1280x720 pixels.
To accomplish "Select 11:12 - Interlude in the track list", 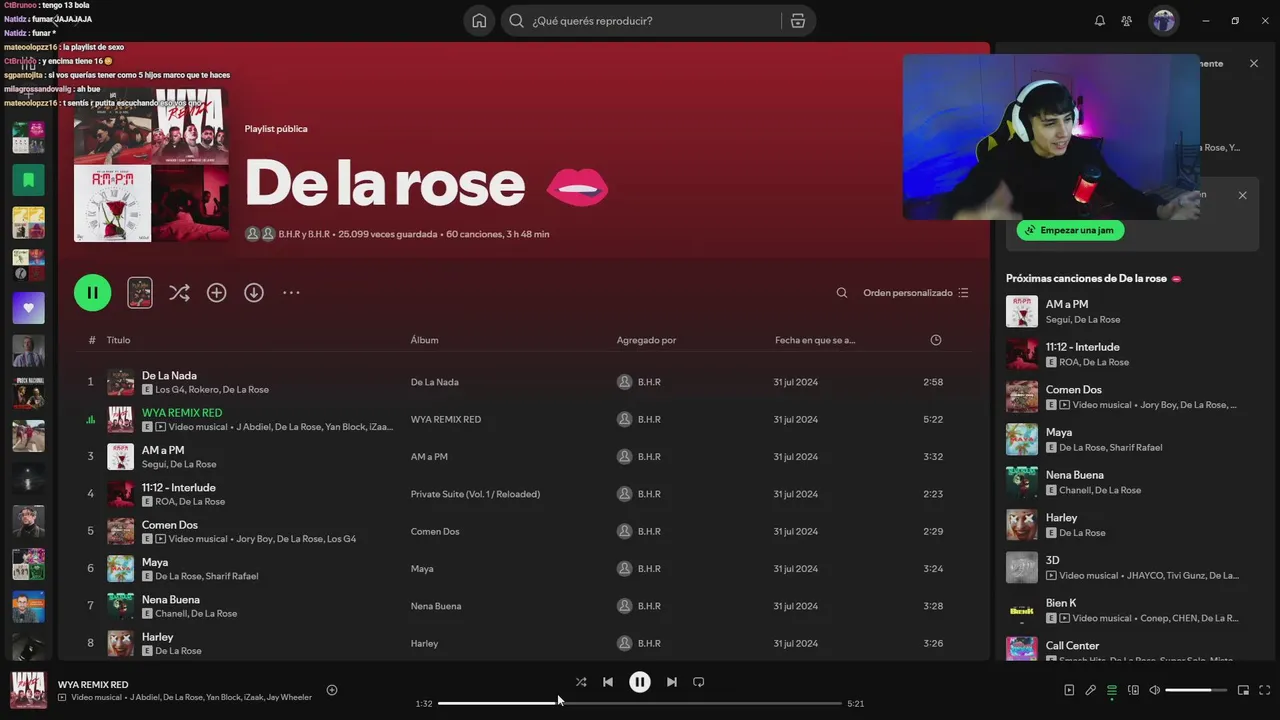I will tap(178, 487).
